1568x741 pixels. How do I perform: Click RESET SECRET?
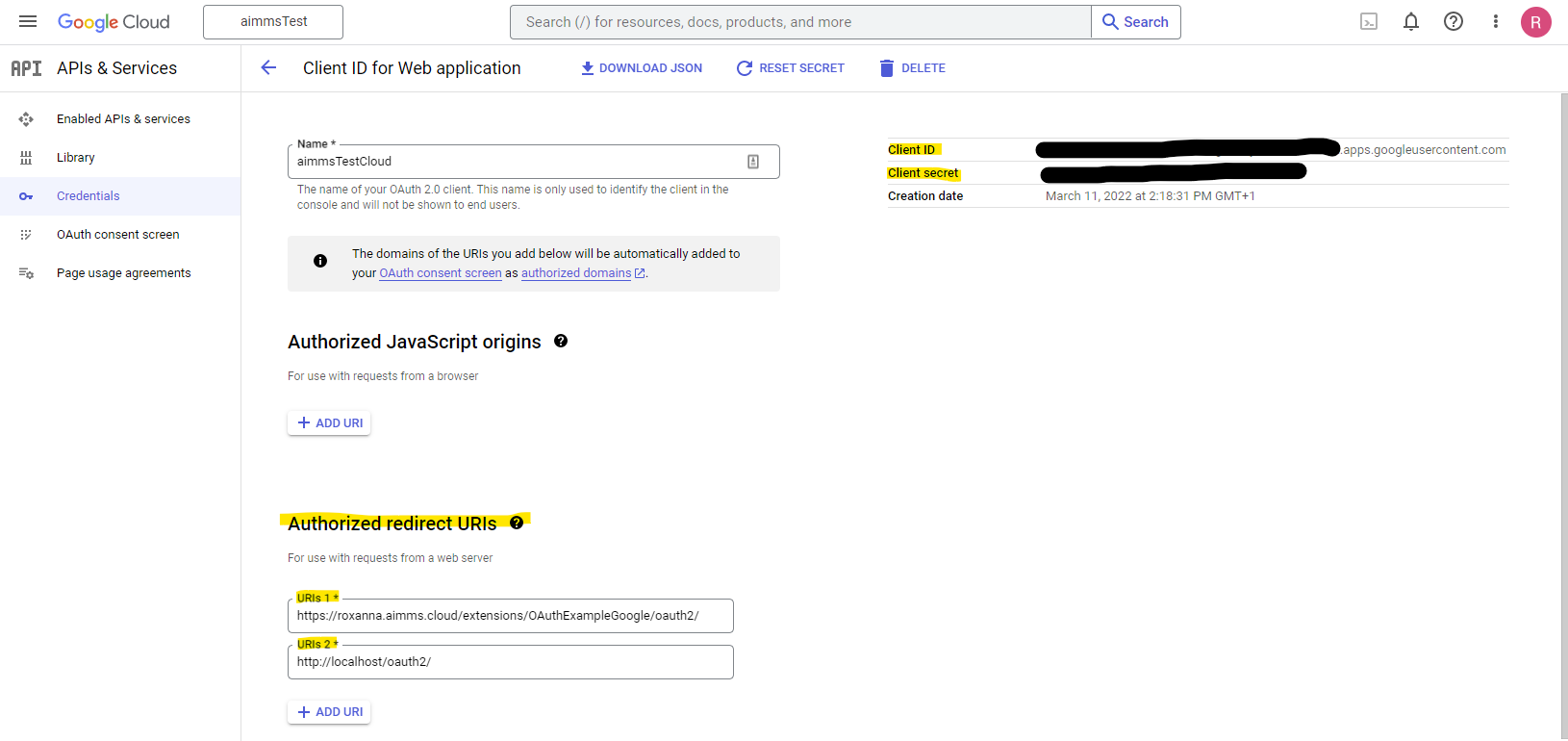click(791, 68)
